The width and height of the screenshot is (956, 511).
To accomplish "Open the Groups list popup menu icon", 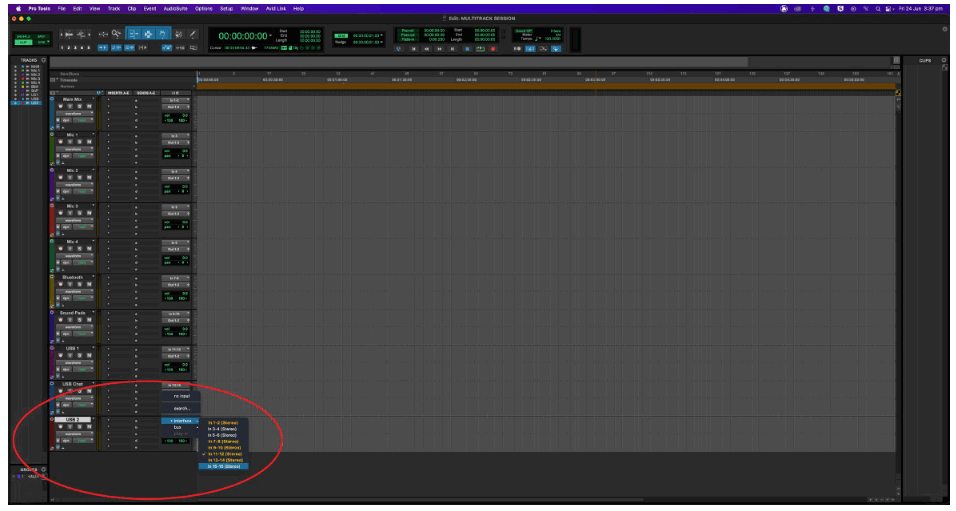I will point(43,470).
